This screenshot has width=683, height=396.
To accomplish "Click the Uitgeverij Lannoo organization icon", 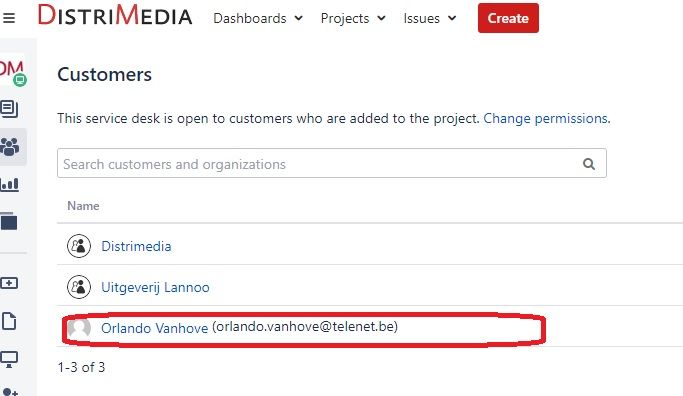I will click(79, 287).
